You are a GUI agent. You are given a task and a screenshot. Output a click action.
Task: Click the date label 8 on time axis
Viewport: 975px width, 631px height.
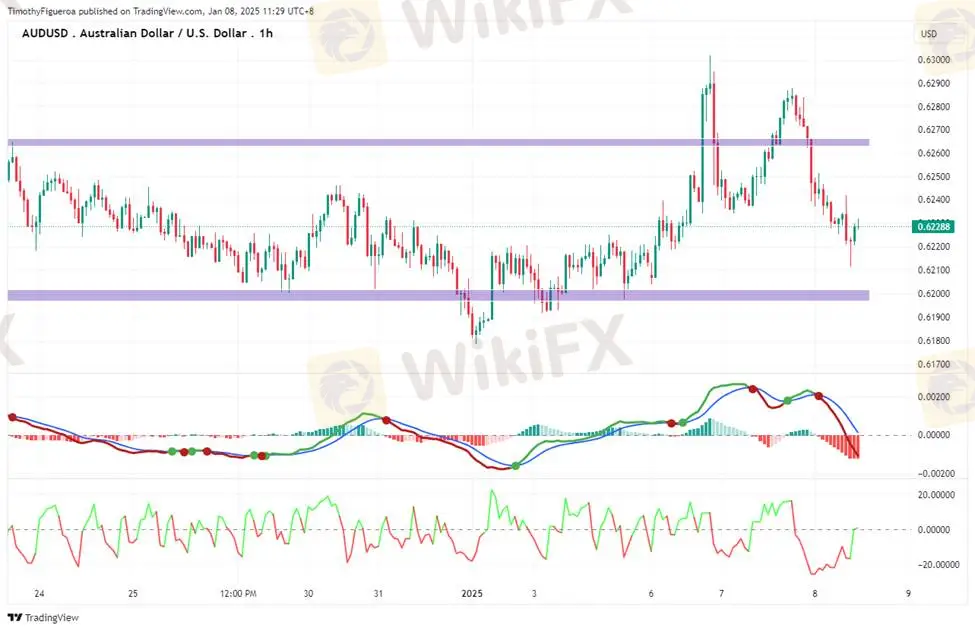(815, 594)
